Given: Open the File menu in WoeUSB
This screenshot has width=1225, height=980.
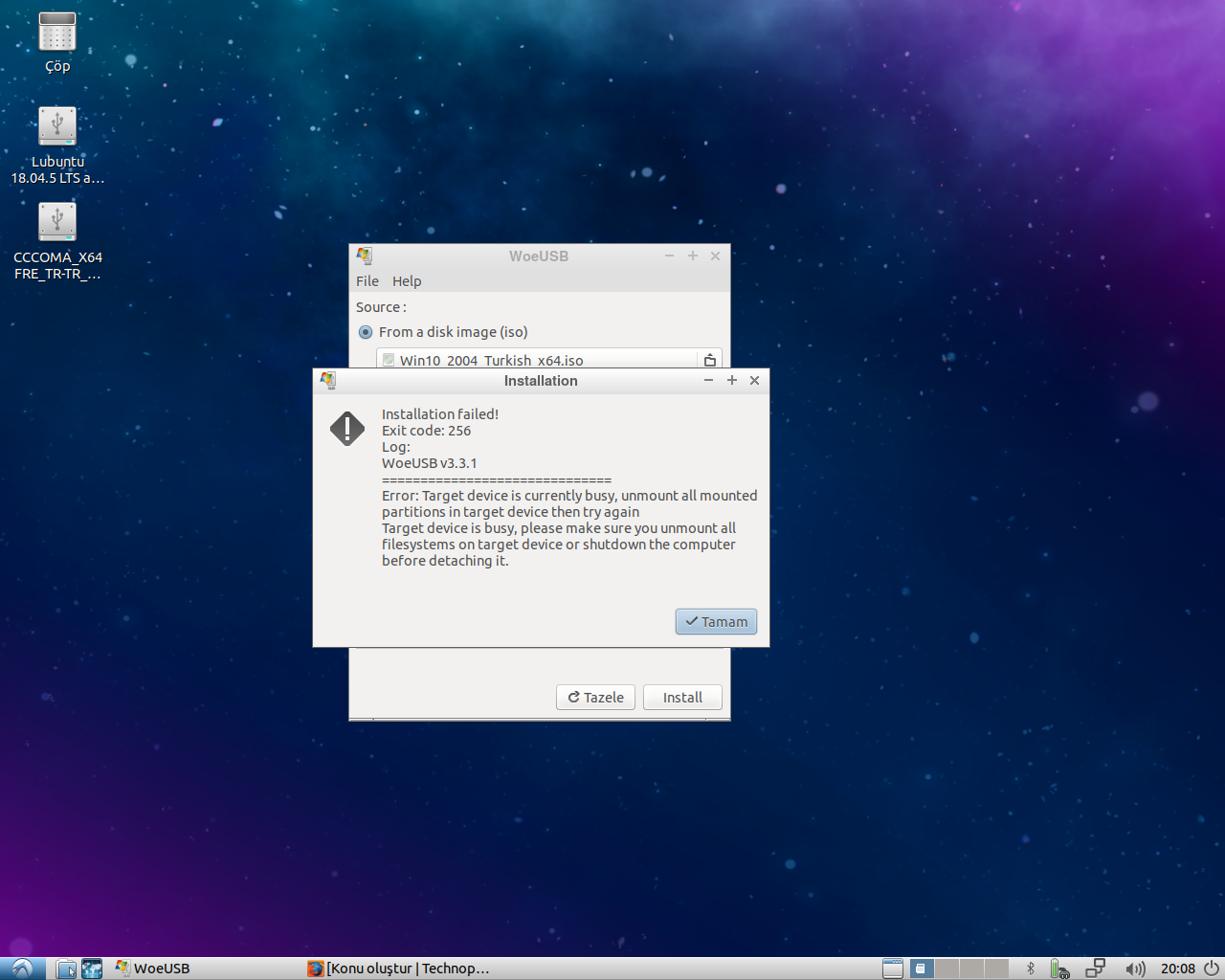Looking at the screenshot, I should coord(367,280).
